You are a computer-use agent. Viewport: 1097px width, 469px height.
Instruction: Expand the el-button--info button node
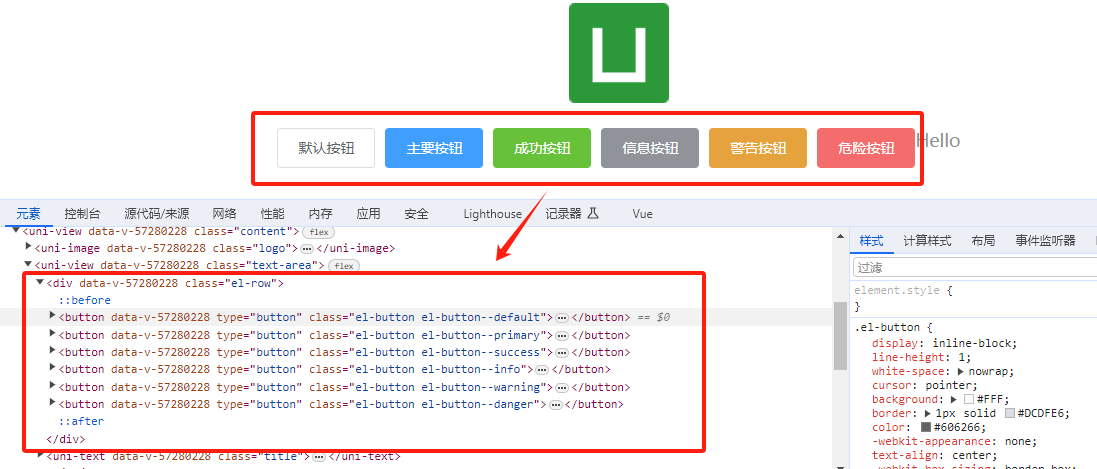(x=52, y=368)
